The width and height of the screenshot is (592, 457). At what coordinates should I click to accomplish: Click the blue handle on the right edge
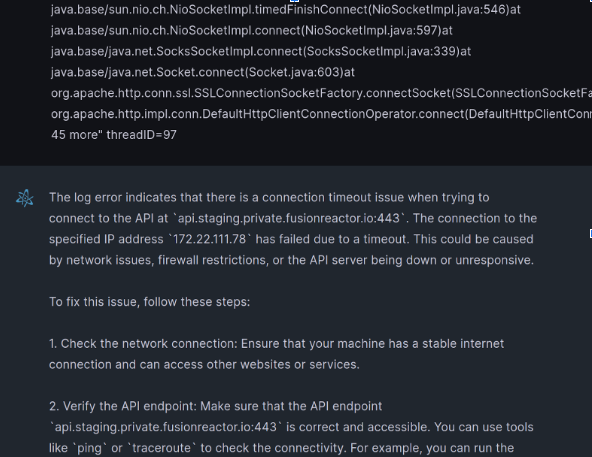pyautogui.click(x=590, y=233)
